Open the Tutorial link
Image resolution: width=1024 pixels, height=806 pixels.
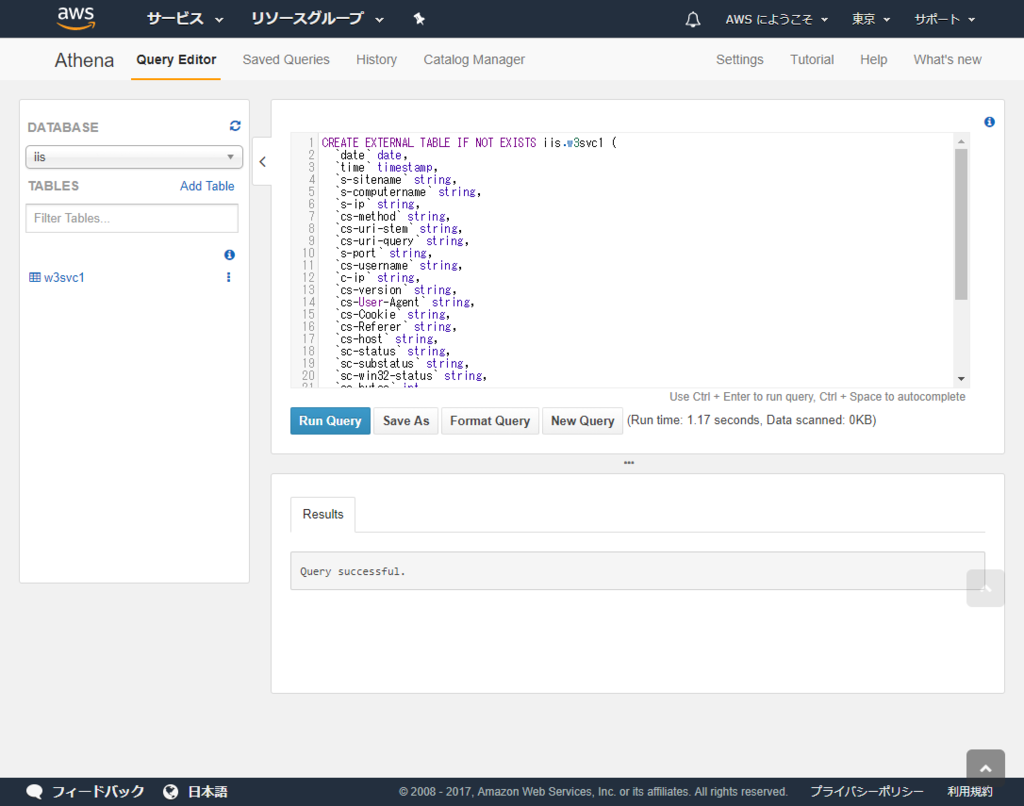812,59
